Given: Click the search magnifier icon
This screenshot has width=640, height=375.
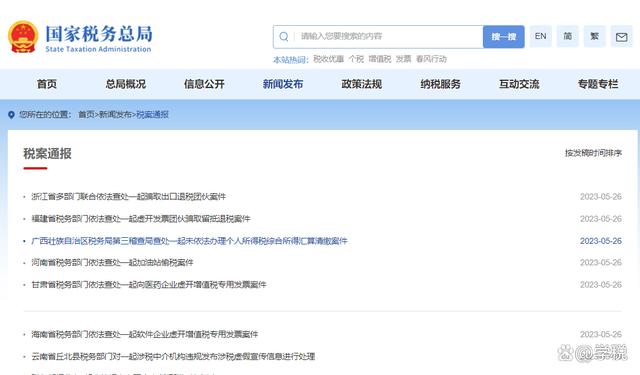Looking at the screenshot, I should point(284,37).
